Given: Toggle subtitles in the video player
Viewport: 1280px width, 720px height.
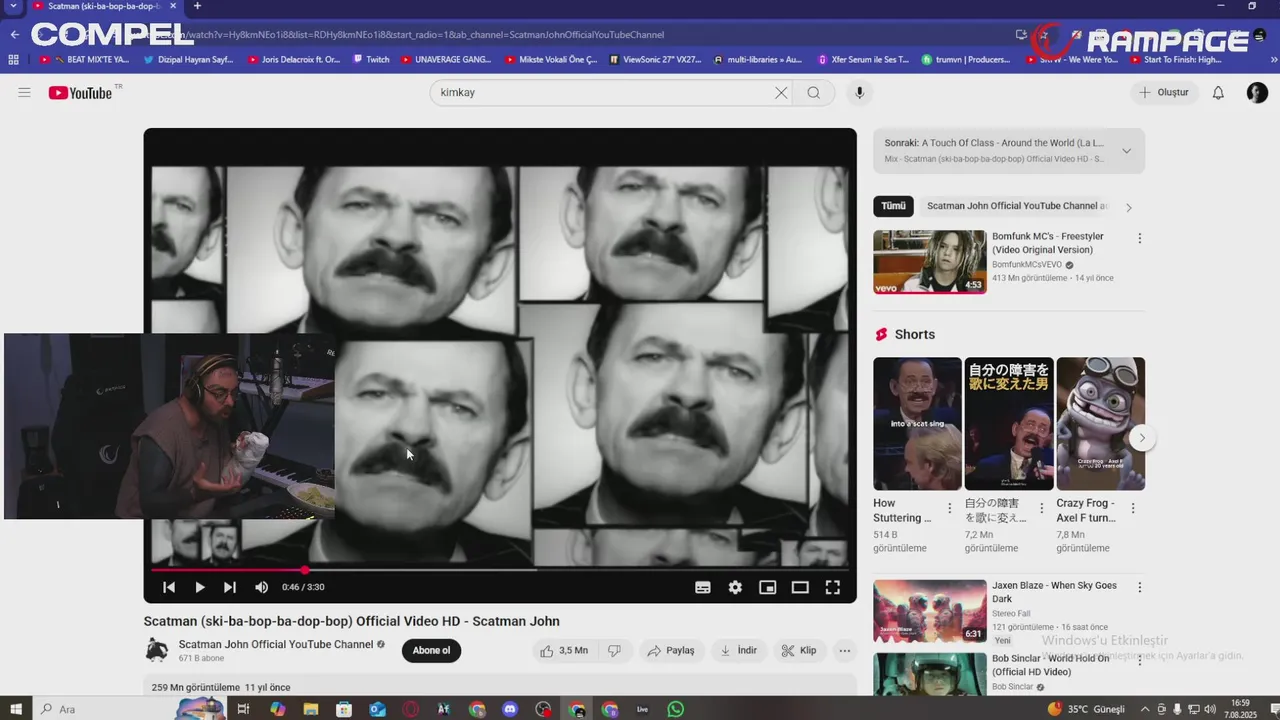Looking at the screenshot, I should coord(703,587).
